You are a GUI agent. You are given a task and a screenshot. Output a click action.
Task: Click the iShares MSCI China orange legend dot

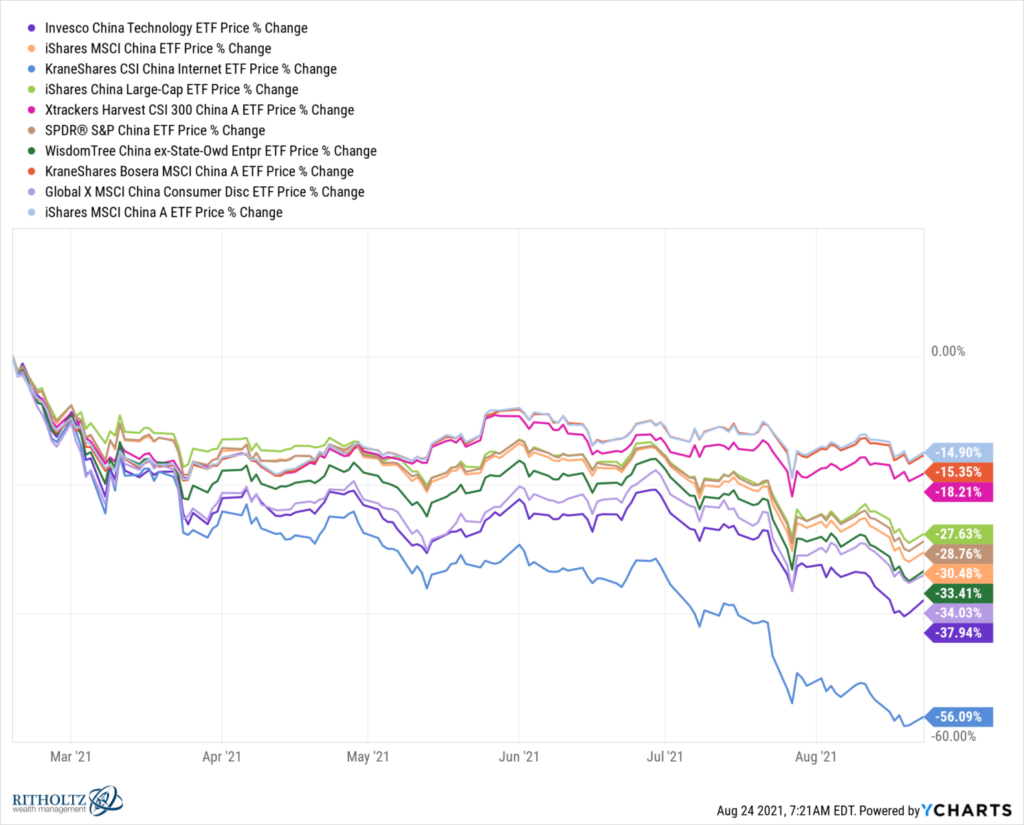(36, 48)
